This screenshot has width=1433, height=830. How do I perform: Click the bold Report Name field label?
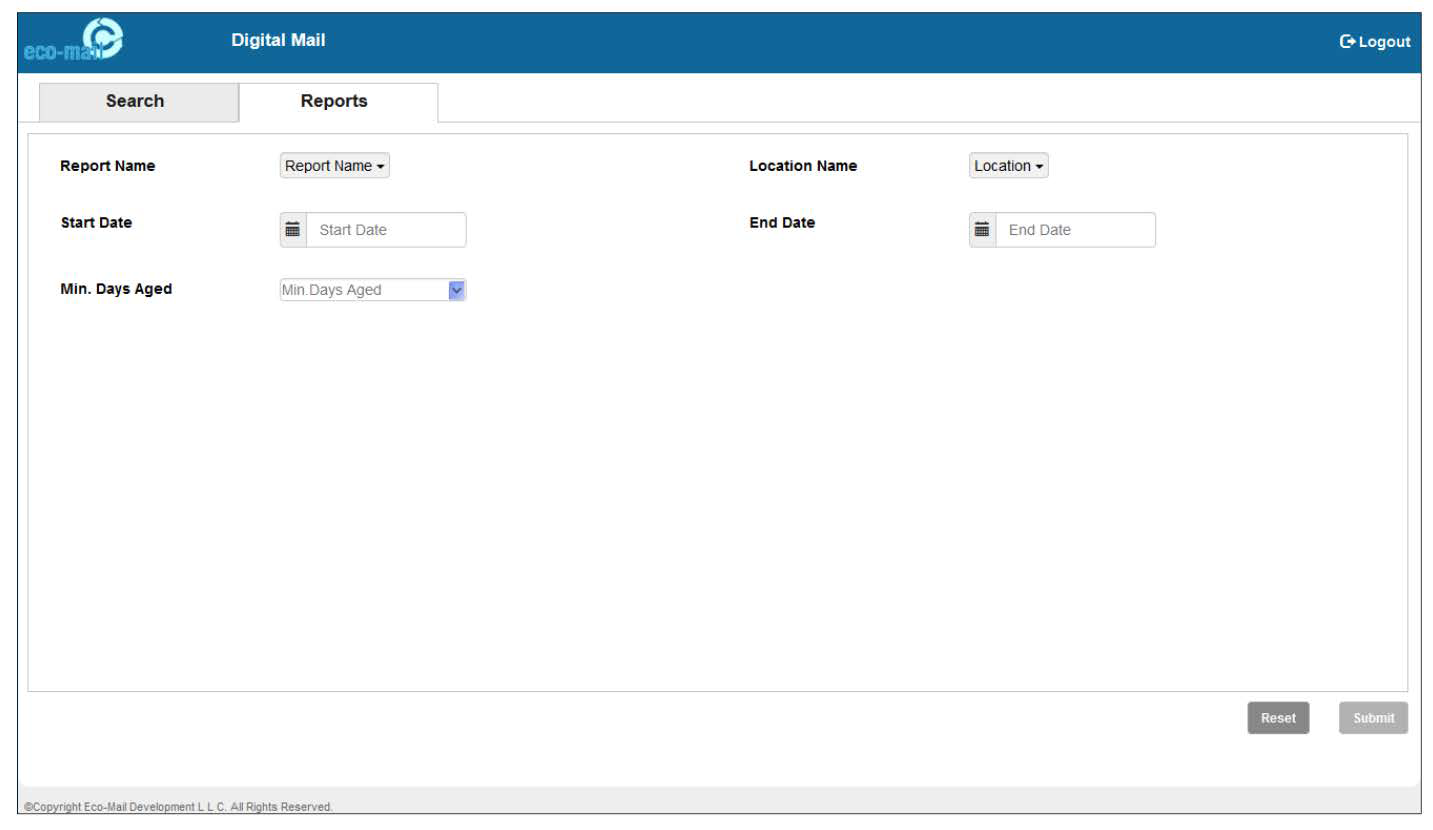pos(108,166)
